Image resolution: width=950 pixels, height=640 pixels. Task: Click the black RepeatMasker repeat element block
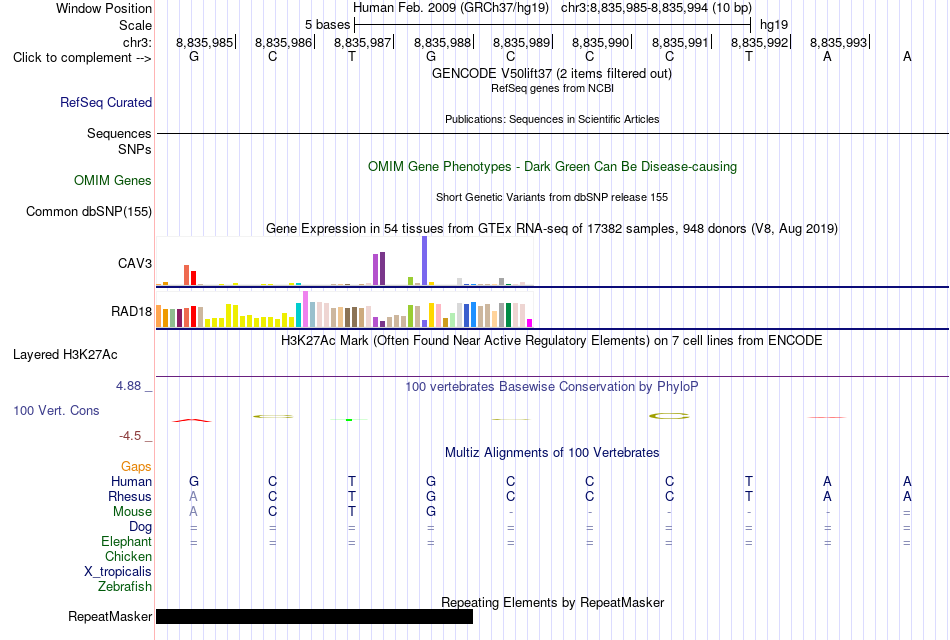click(x=314, y=616)
